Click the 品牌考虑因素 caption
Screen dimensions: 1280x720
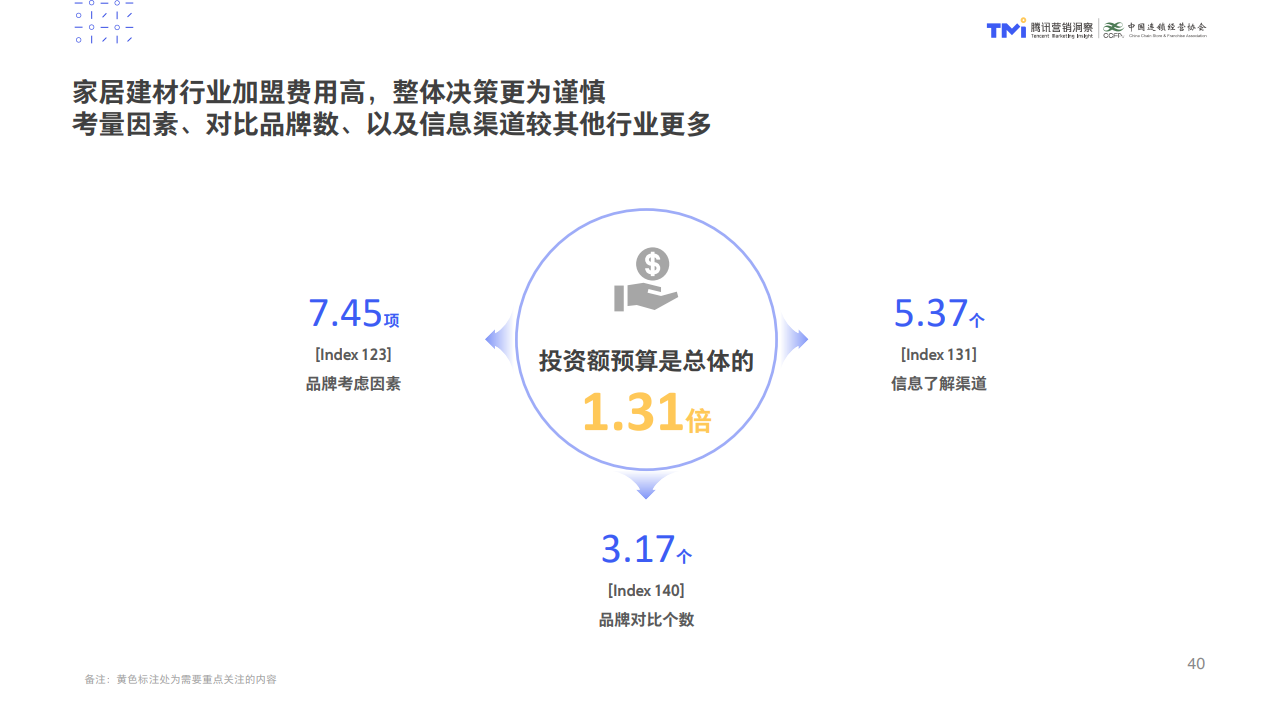point(353,384)
